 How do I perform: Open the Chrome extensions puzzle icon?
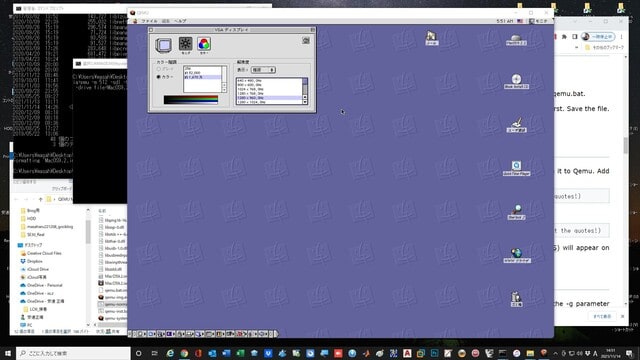point(564,37)
